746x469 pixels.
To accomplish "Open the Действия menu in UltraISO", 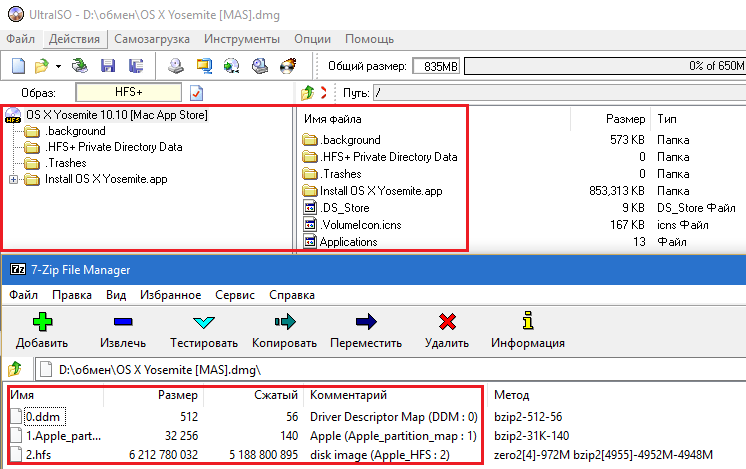I will click(74, 39).
